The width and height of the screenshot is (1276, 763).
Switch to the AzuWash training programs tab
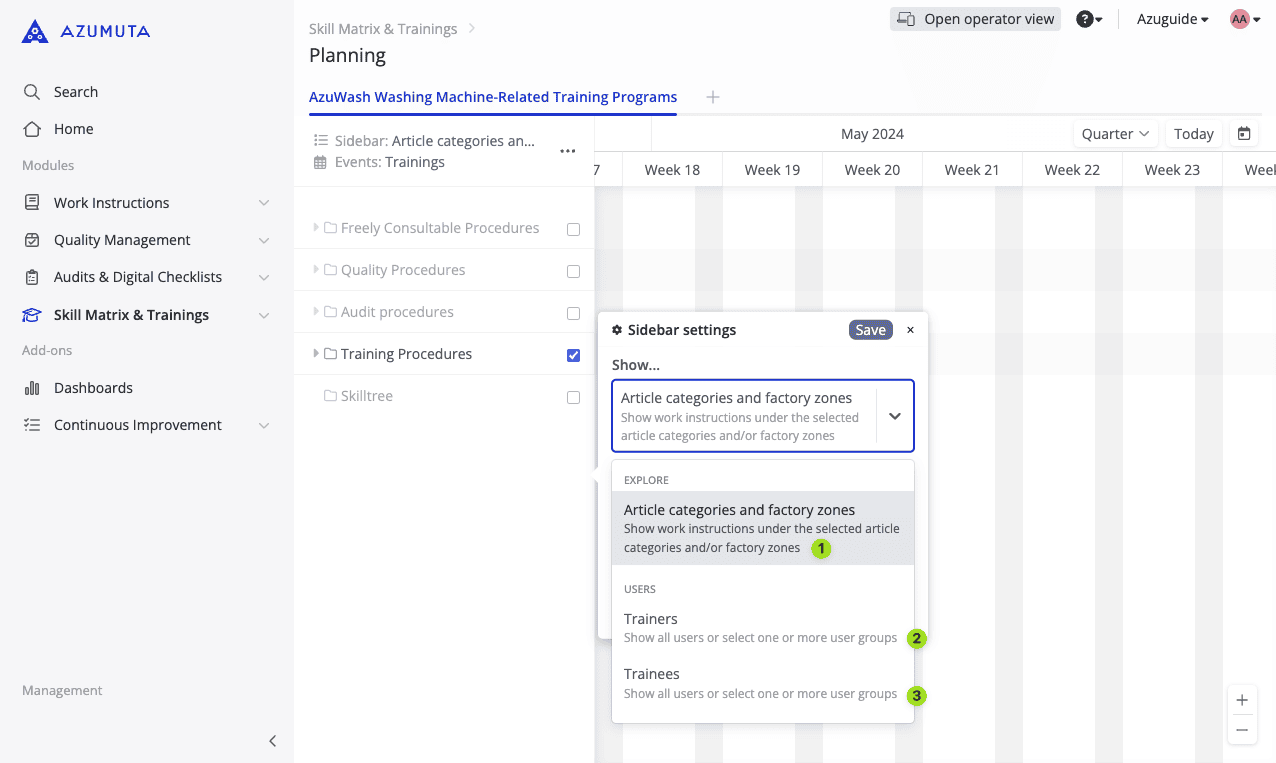click(x=493, y=97)
